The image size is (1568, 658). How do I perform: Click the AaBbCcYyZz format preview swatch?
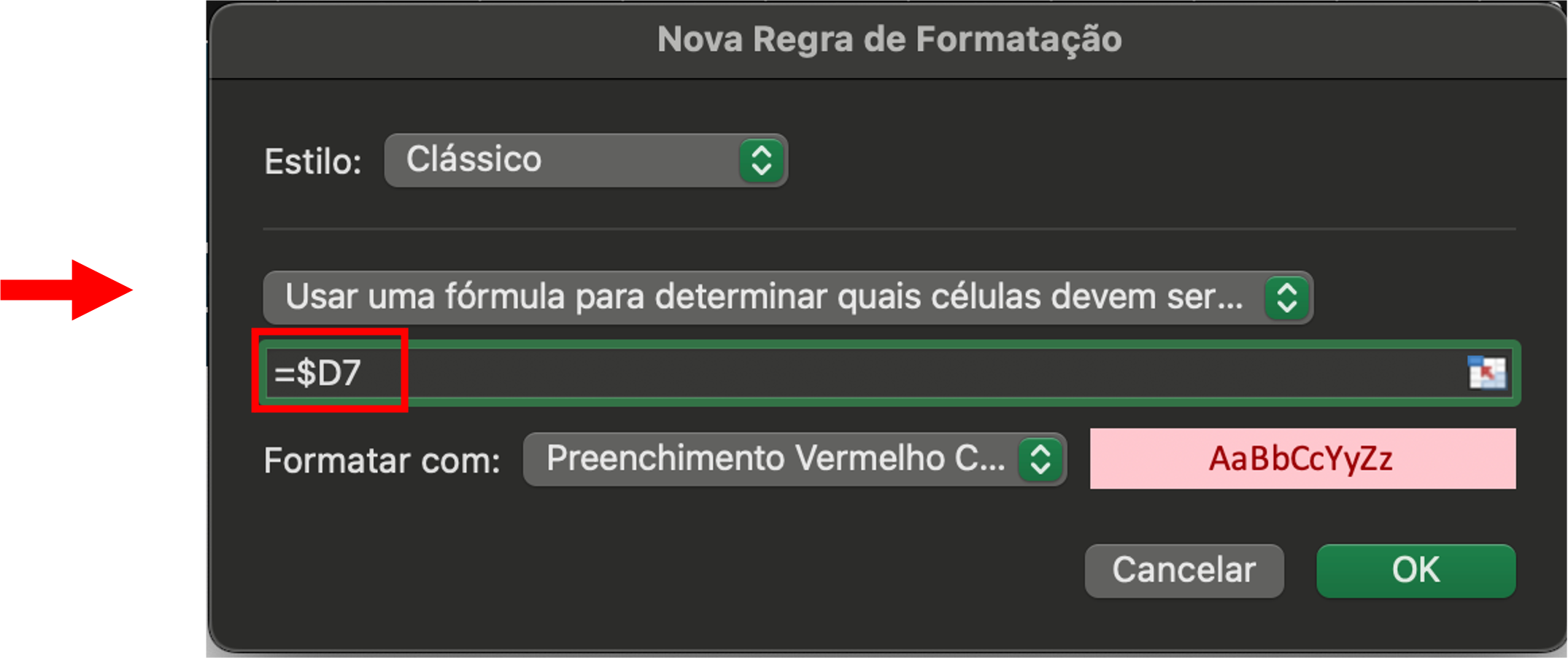tap(1302, 459)
